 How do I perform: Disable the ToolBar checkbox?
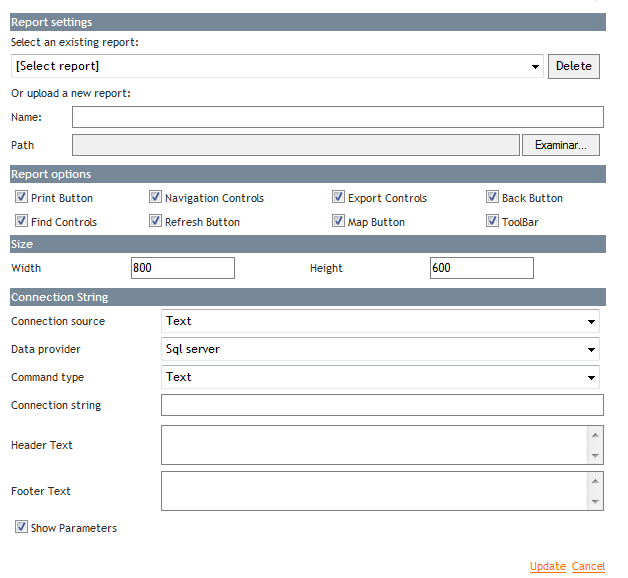pyautogui.click(x=492, y=222)
